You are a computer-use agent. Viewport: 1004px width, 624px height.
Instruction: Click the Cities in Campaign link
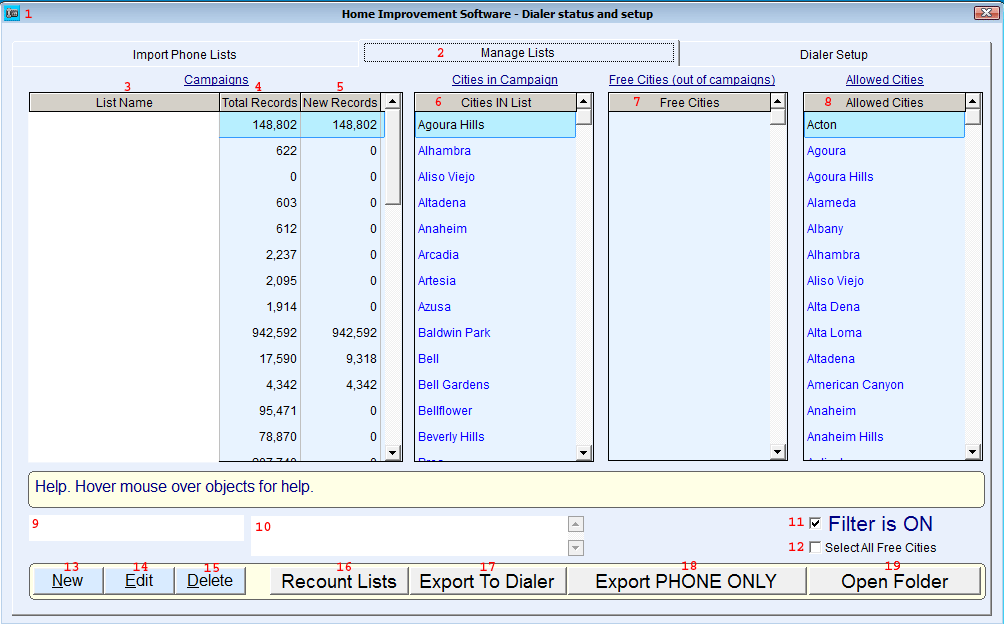click(505, 79)
